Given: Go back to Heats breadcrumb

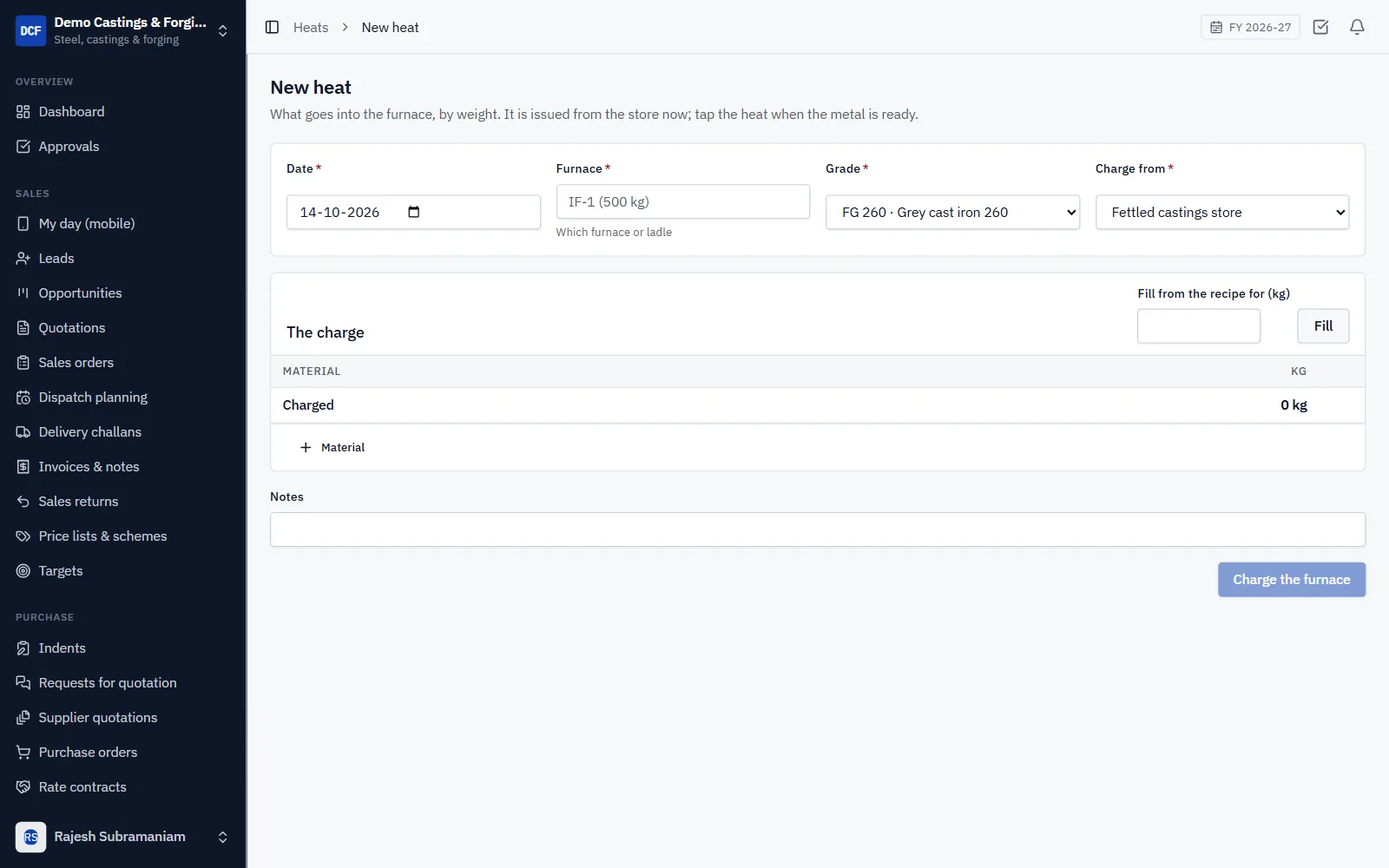Looking at the screenshot, I should click(311, 28).
